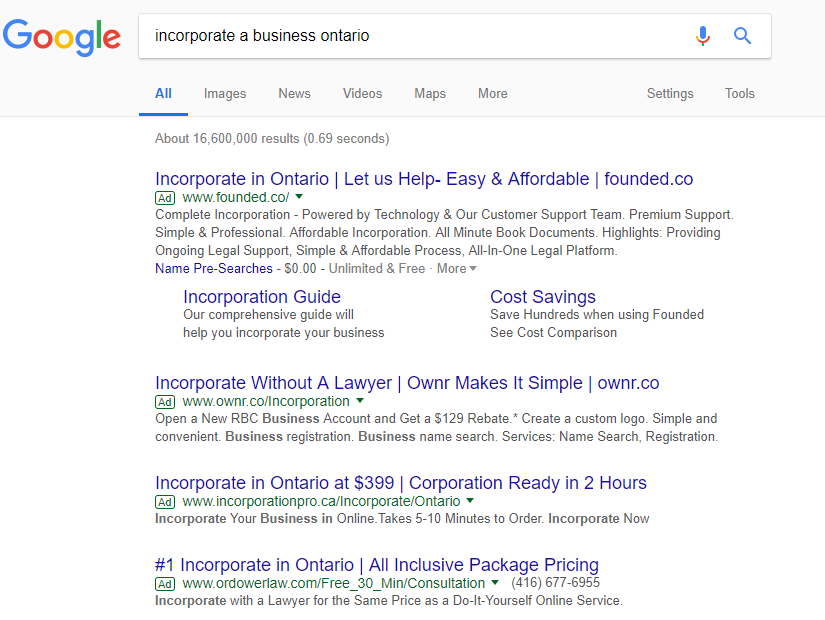The width and height of the screenshot is (825, 620).
Task: Open the founded.co Incorporate in Ontario ad title
Action: (x=424, y=179)
